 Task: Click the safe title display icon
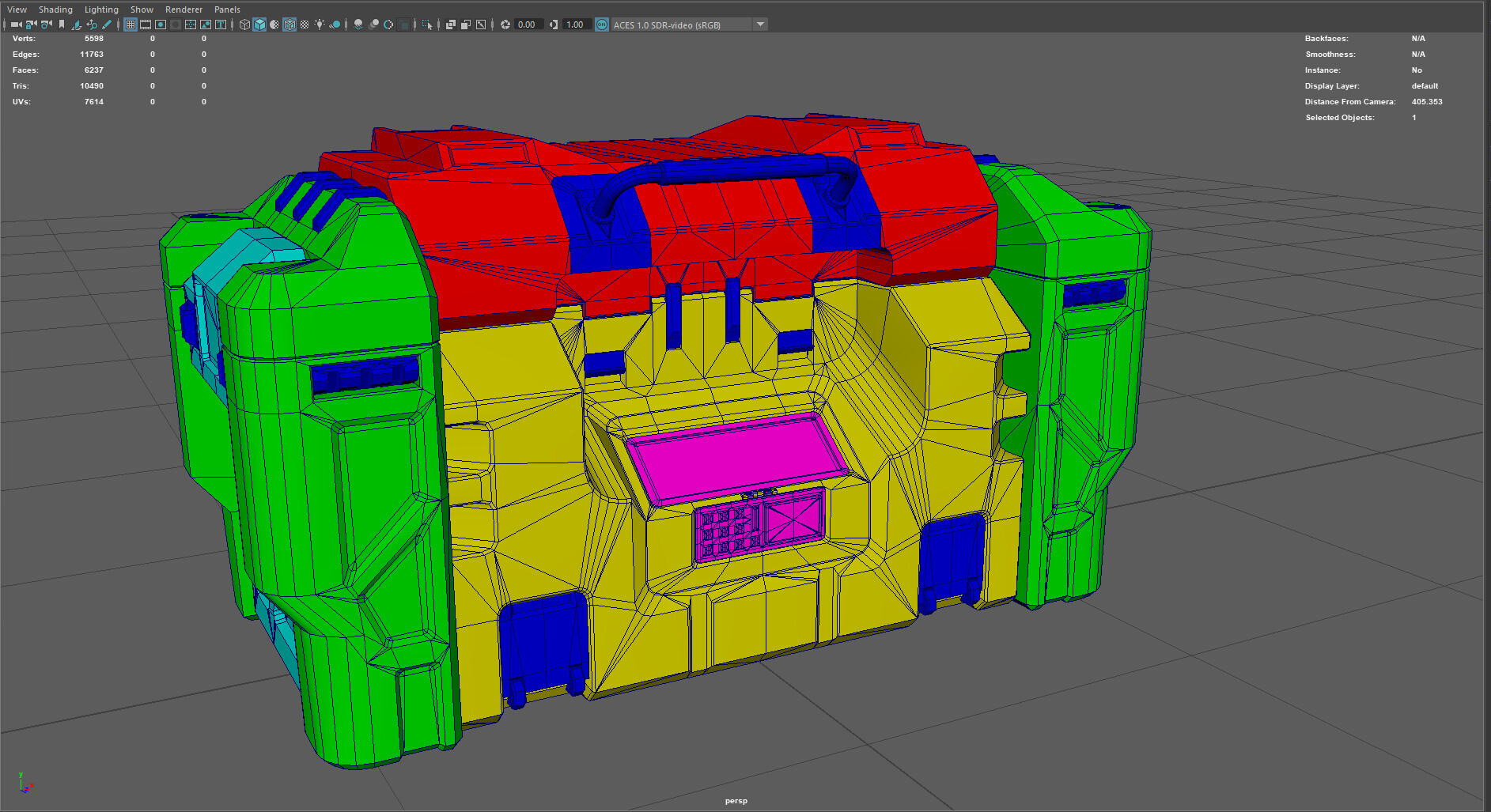point(220,25)
